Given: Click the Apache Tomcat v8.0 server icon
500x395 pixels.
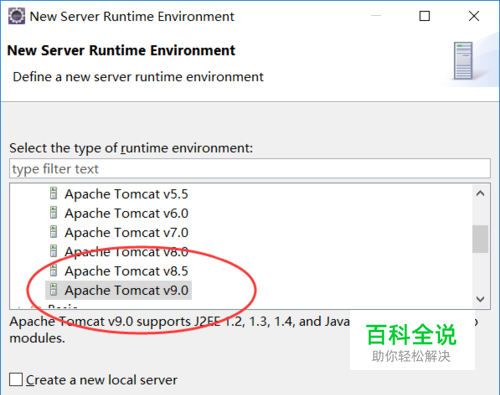Looking at the screenshot, I should pyautogui.click(x=53, y=251).
